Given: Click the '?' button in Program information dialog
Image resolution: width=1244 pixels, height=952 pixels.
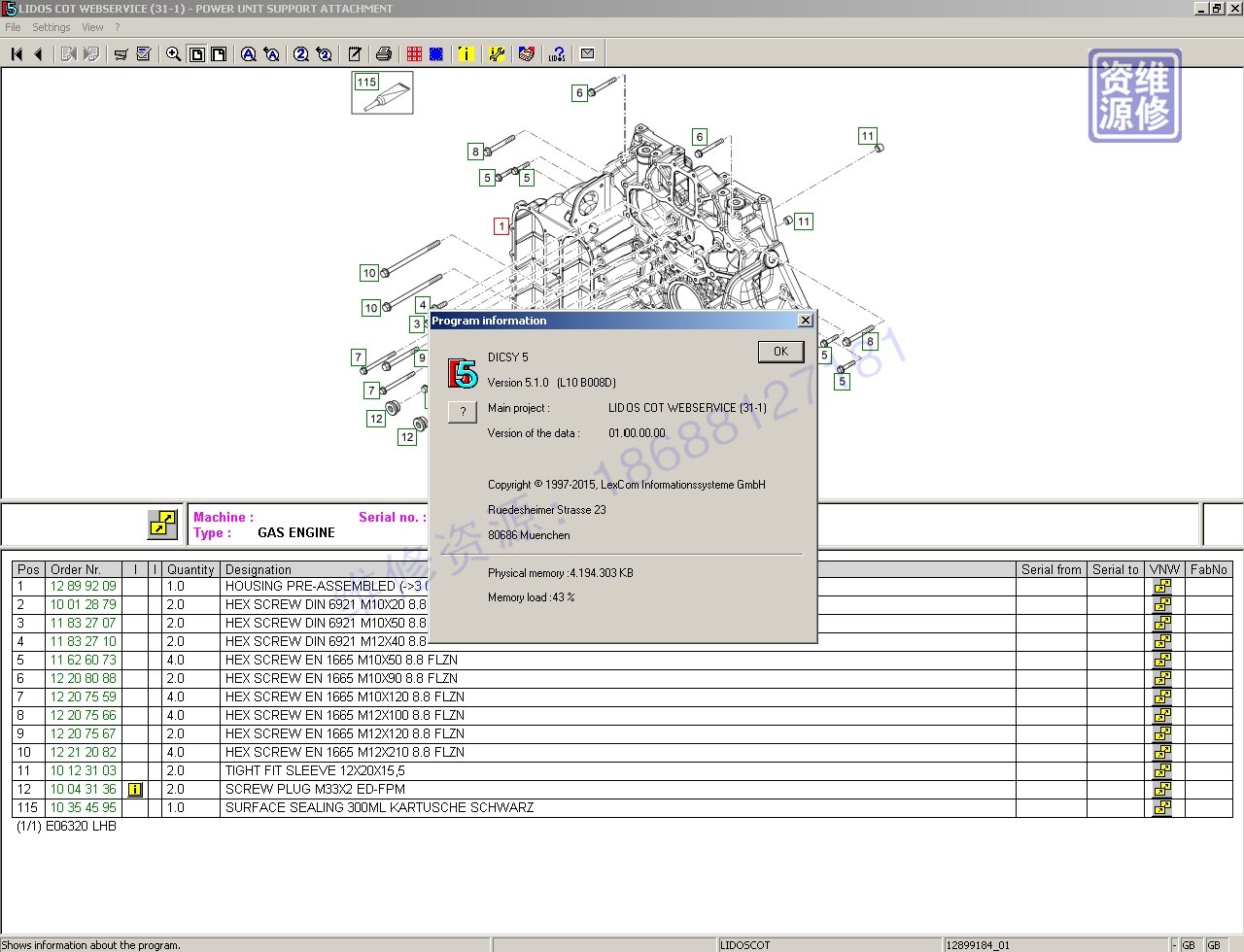Looking at the screenshot, I should pos(463,412).
